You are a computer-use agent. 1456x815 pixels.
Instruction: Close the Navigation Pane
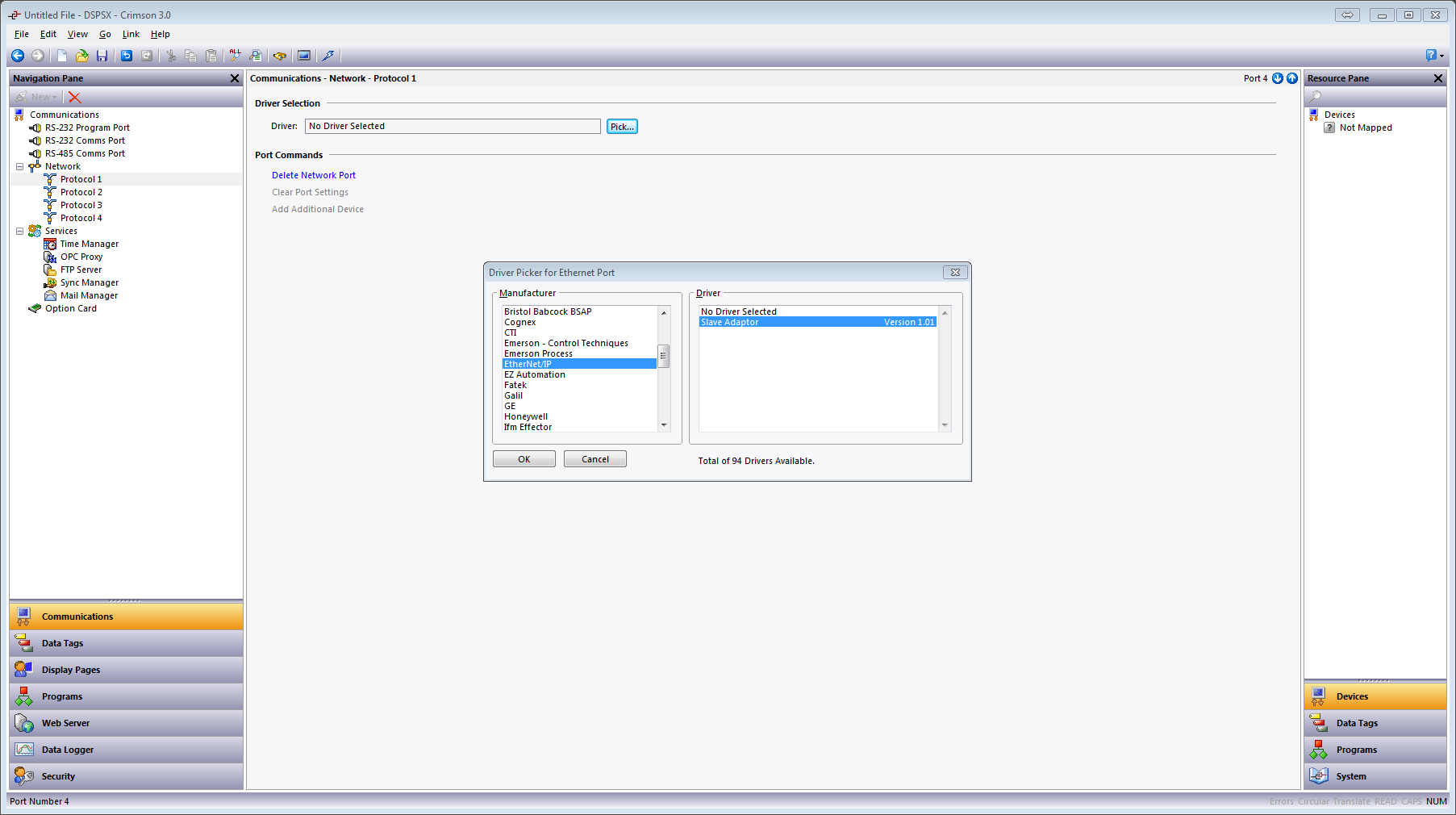point(235,78)
